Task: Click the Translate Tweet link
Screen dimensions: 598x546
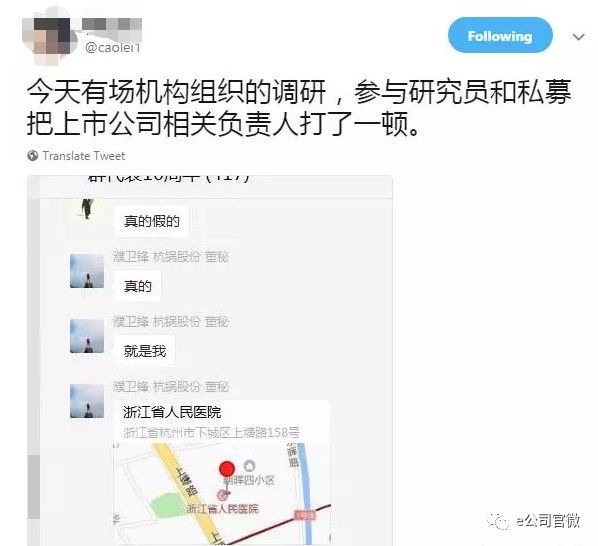Action: coord(84,156)
